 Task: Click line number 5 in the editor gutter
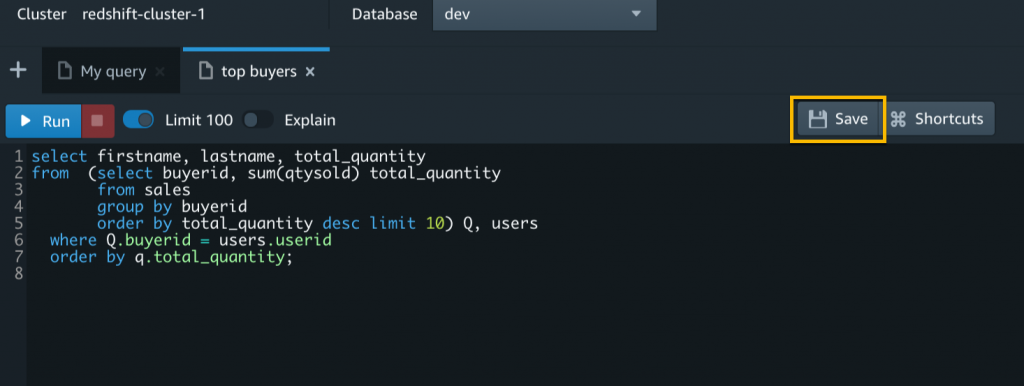pyautogui.click(x=18, y=224)
